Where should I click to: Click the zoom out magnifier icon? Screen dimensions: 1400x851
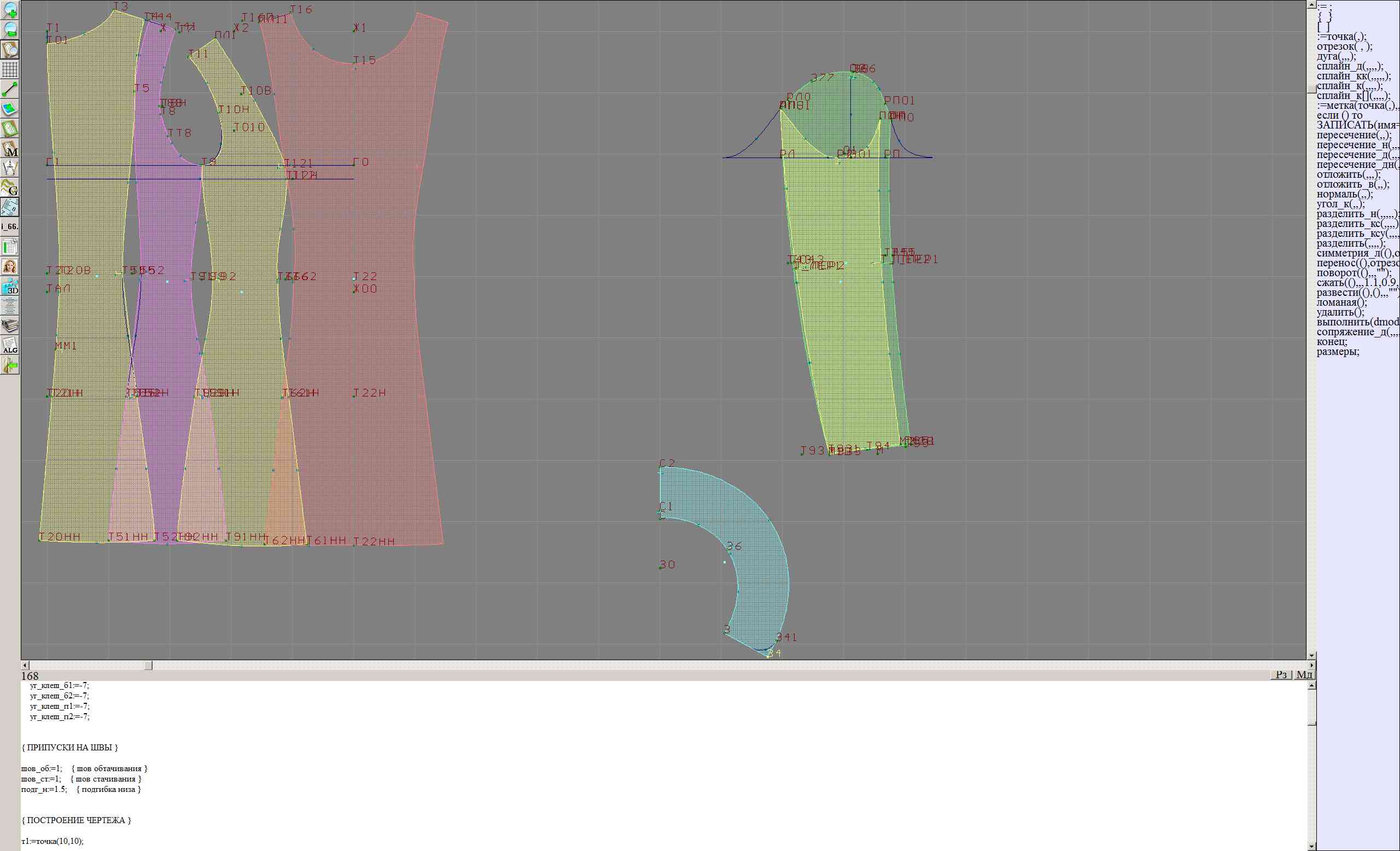tap(10, 30)
